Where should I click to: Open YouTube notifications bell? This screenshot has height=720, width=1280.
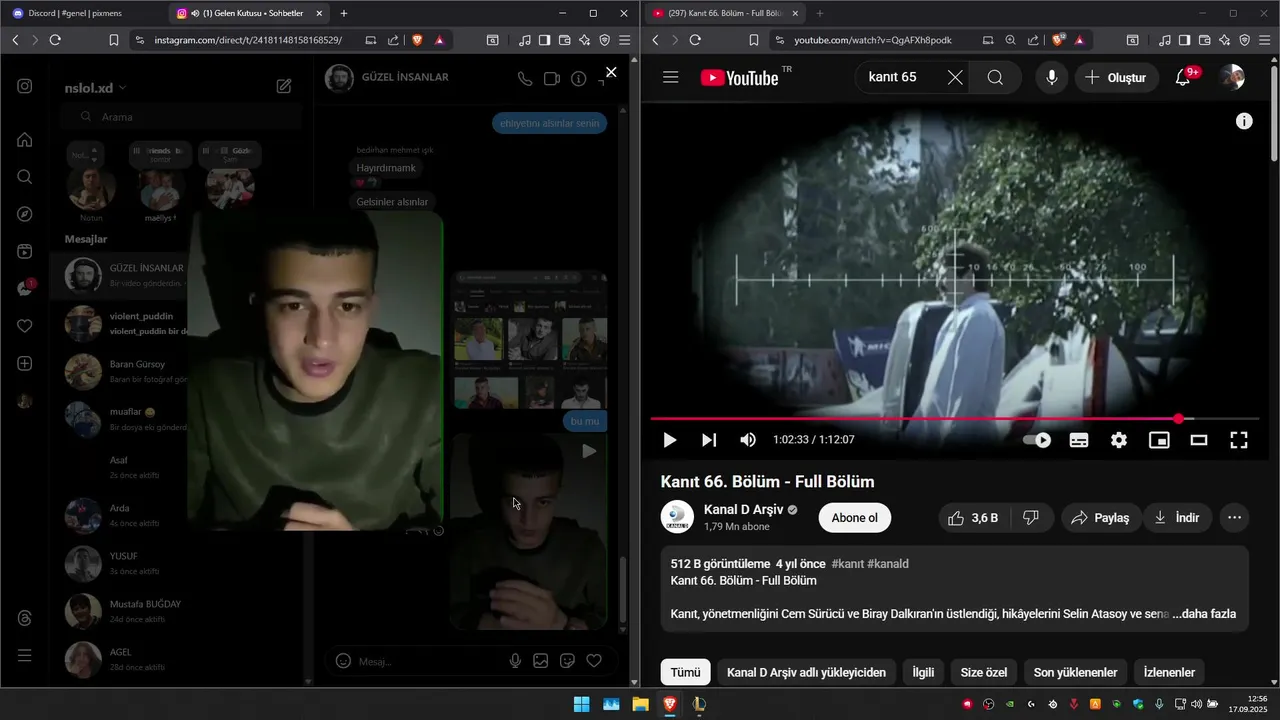pos(1183,77)
